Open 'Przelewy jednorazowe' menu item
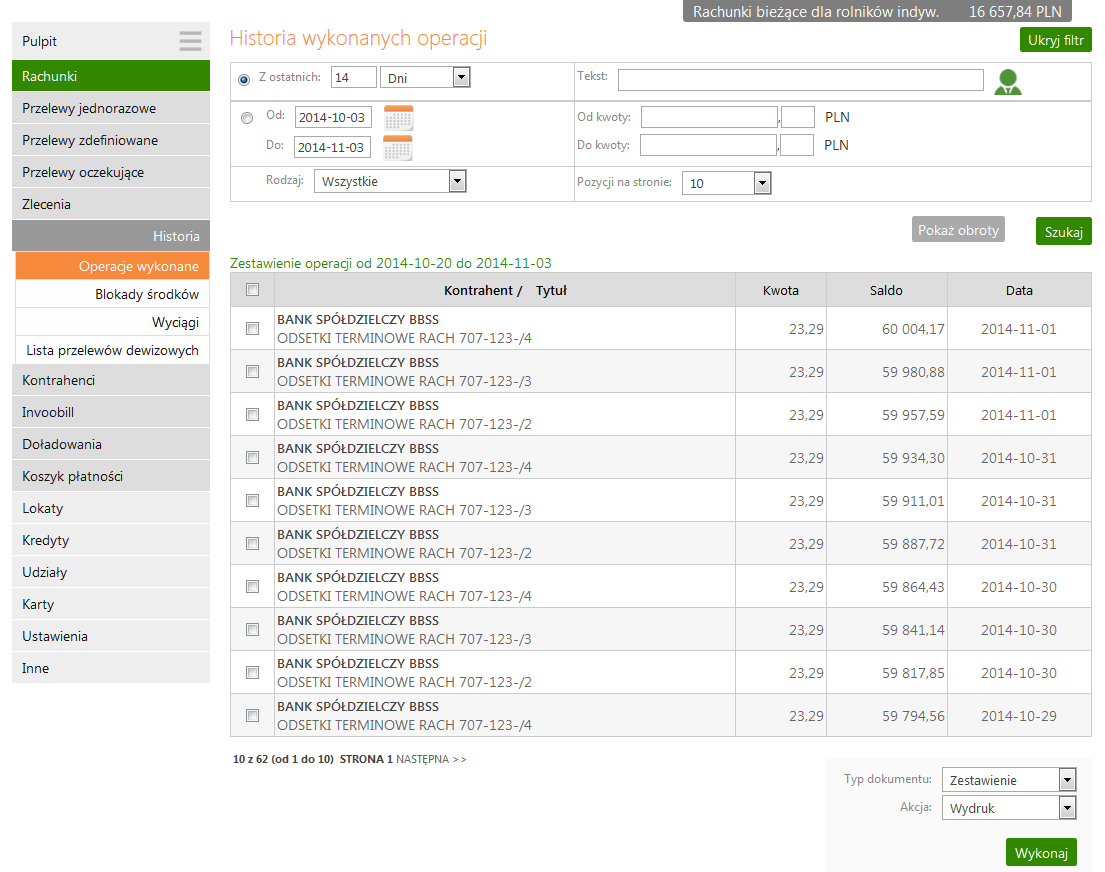This screenshot has width=1105, height=872. point(111,108)
